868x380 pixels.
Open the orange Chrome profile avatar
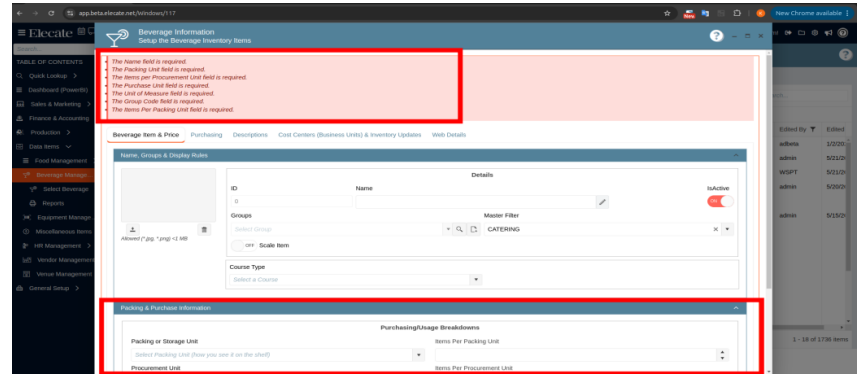(x=761, y=13)
